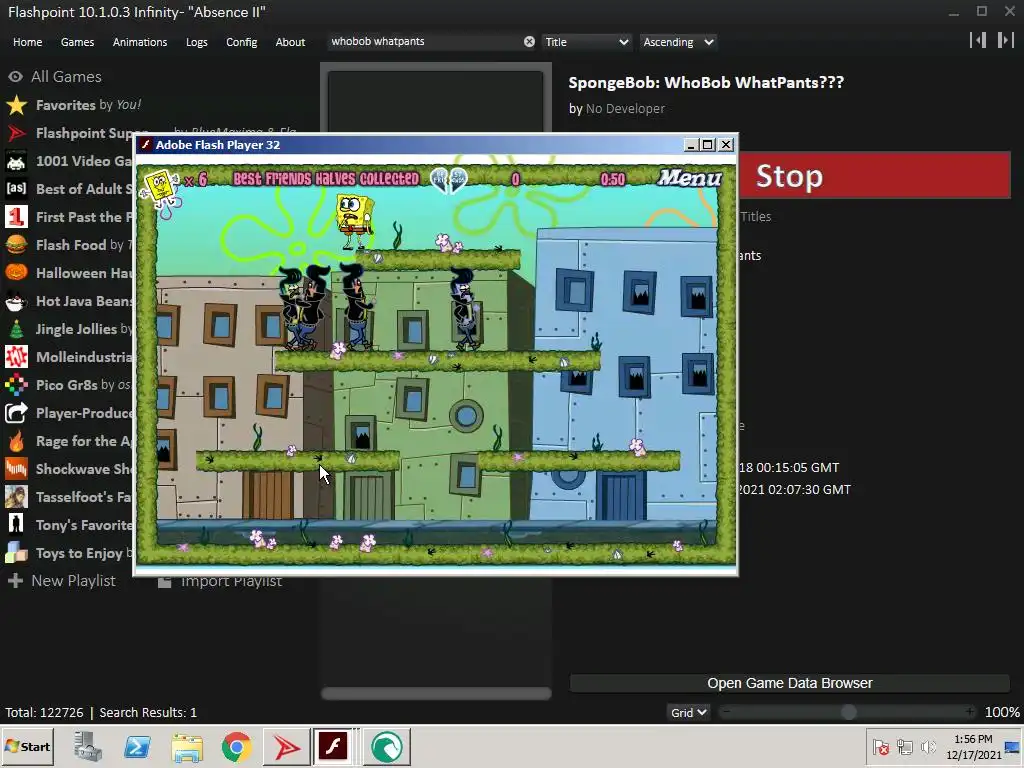Image resolution: width=1024 pixels, height=768 pixels.
Task: Select the First Past the Post icon
Action: click(x=16, y=217)
